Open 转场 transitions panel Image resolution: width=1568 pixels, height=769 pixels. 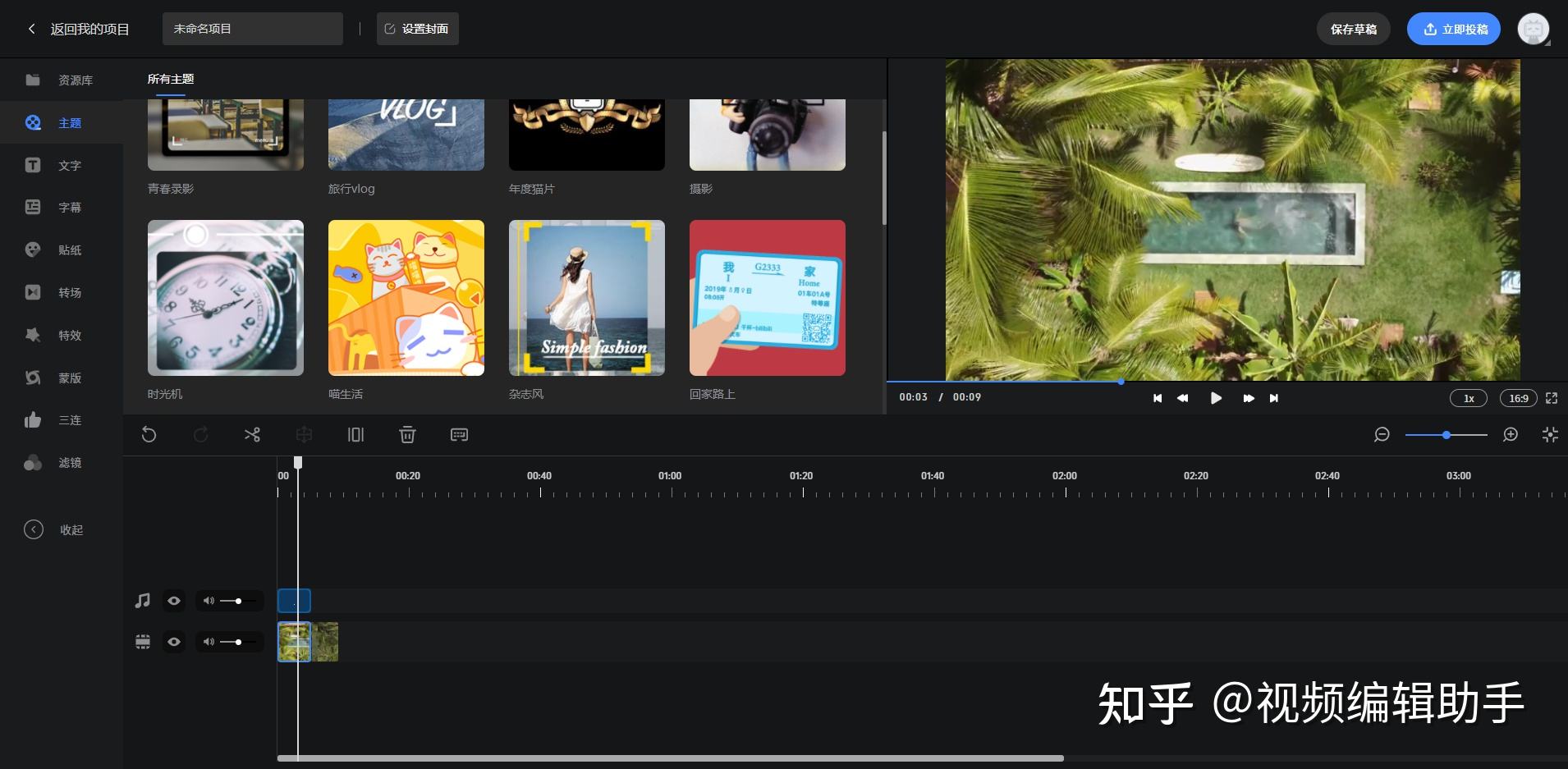62,292
